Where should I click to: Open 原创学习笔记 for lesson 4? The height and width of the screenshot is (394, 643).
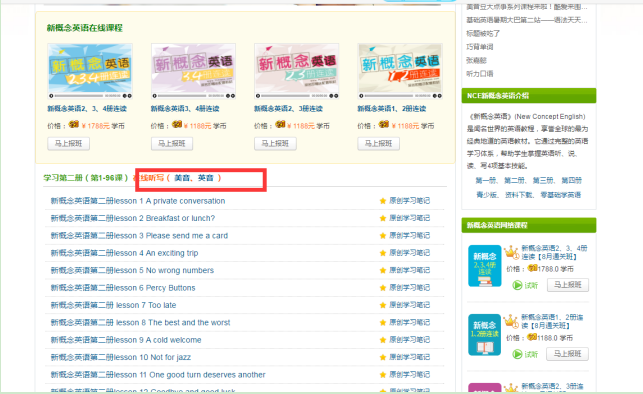point(409,253)
